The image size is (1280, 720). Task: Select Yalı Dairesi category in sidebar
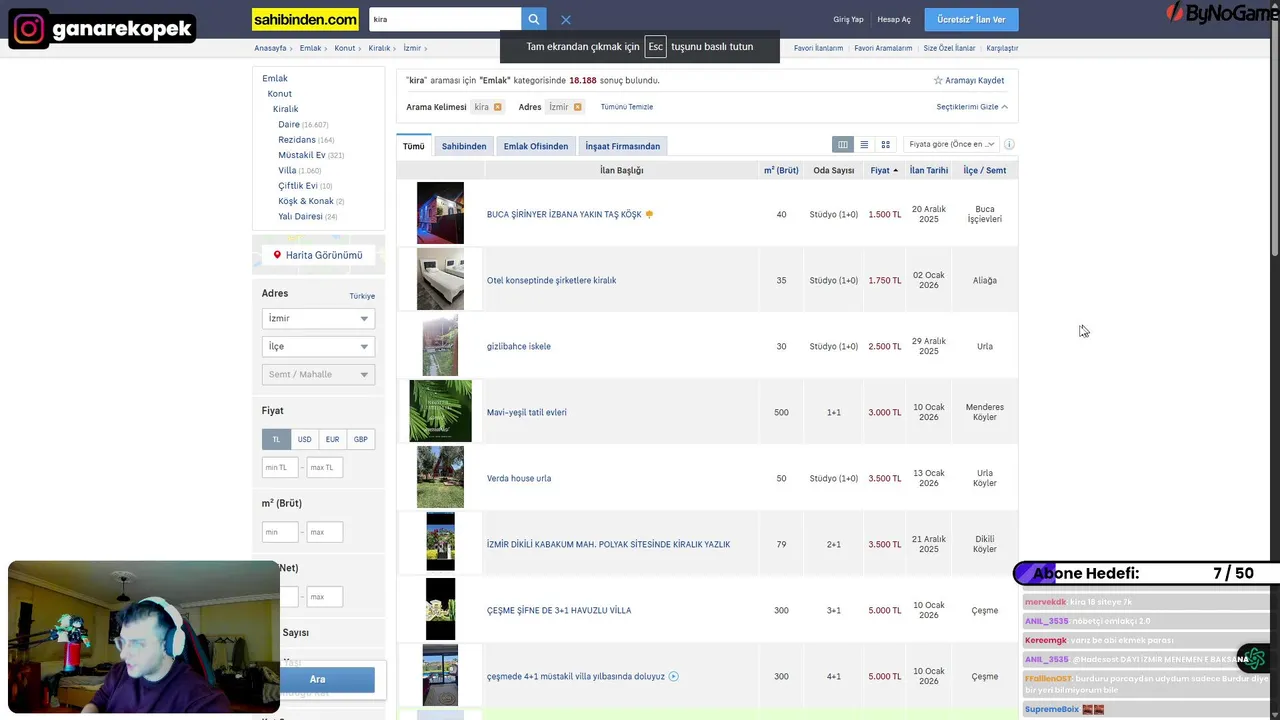click(x=300, y=216)
